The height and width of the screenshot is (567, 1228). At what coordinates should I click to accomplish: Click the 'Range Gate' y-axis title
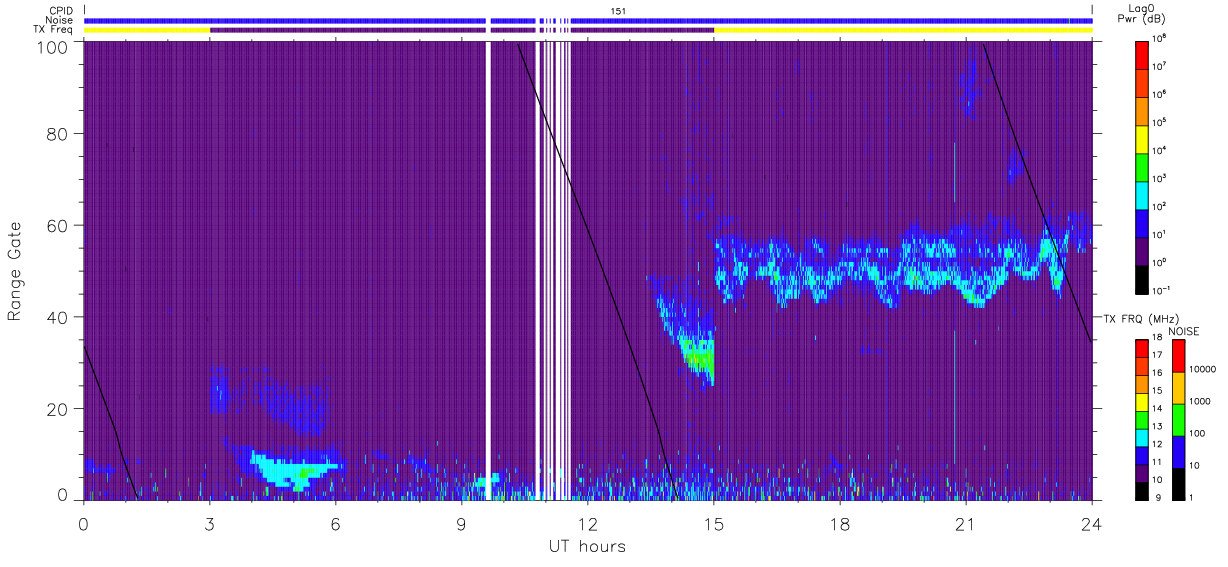pos(14,272)
